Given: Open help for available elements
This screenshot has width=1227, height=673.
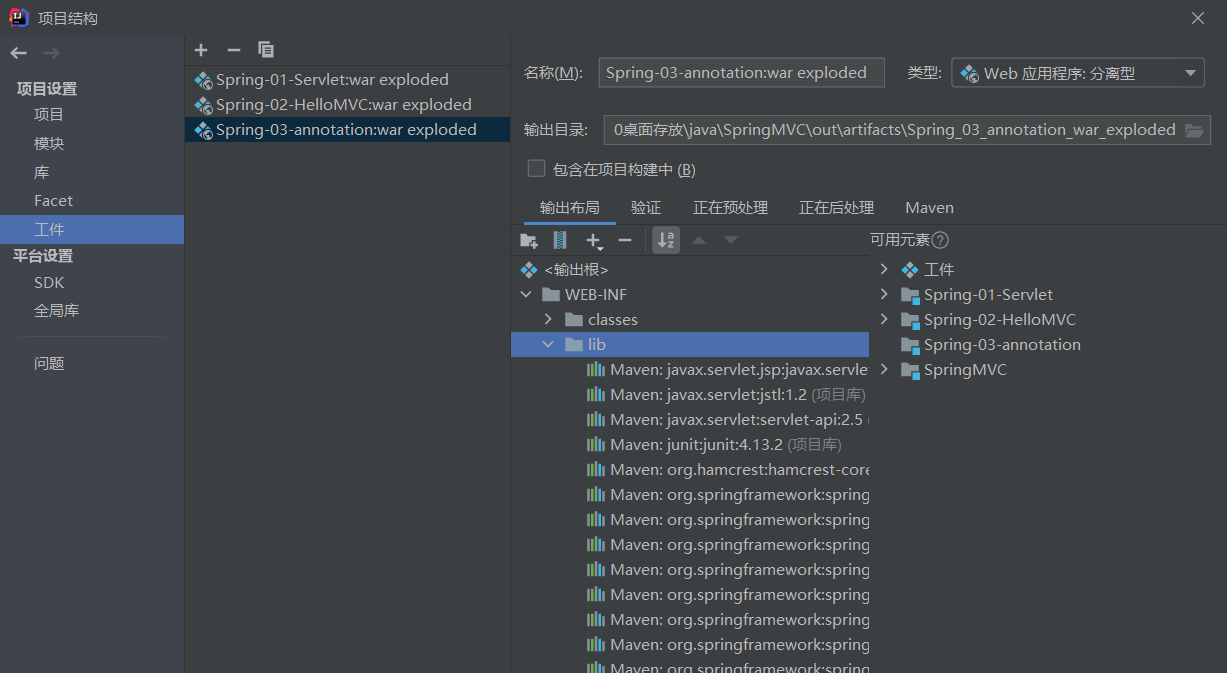Looking at the screenshot, I should 940,240.
